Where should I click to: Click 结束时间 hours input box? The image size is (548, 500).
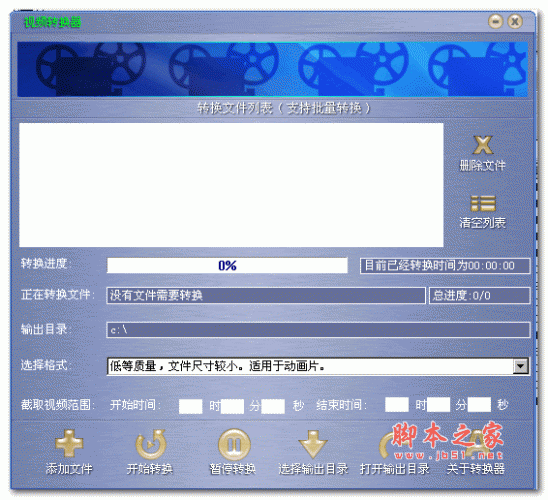click(x=397, y=405)
